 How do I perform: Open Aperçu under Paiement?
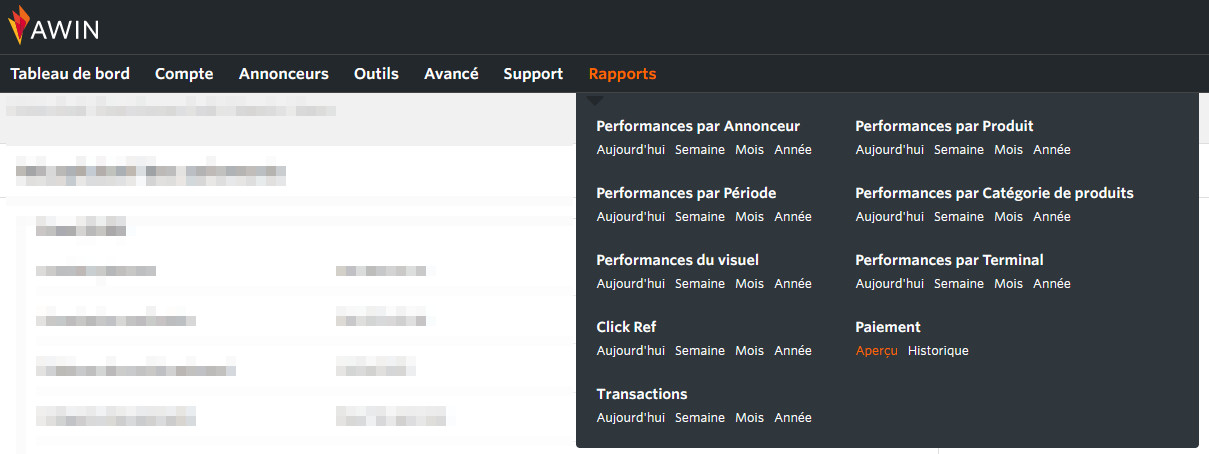point(877,351)
